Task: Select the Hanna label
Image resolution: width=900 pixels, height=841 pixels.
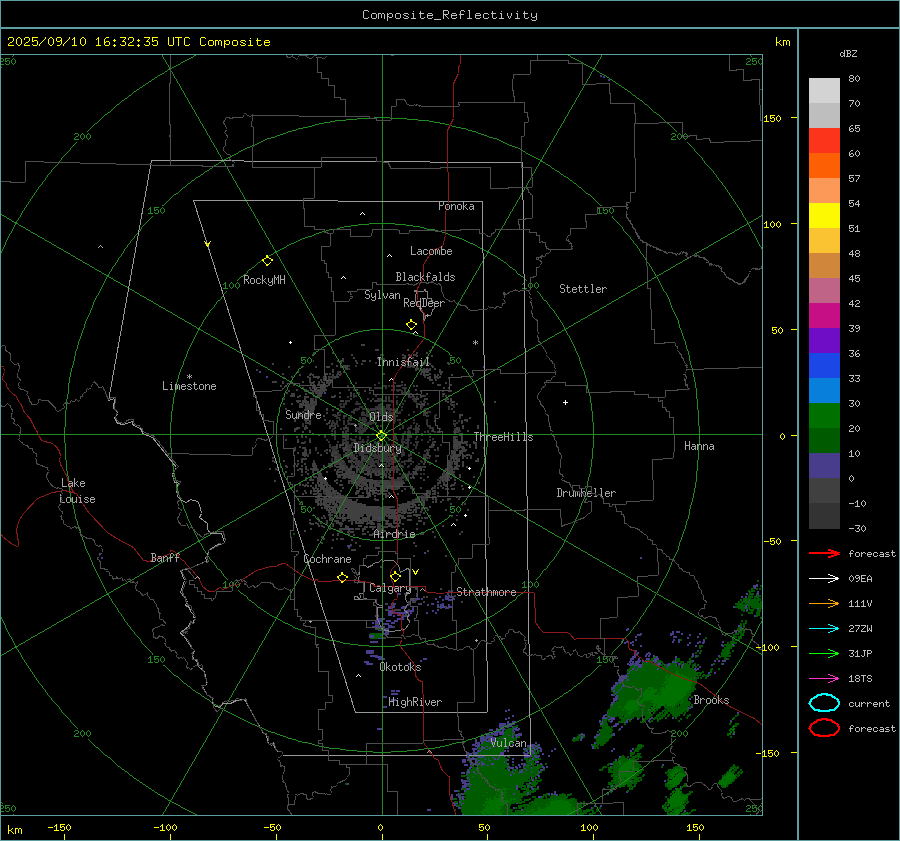Action: point(699,446)
